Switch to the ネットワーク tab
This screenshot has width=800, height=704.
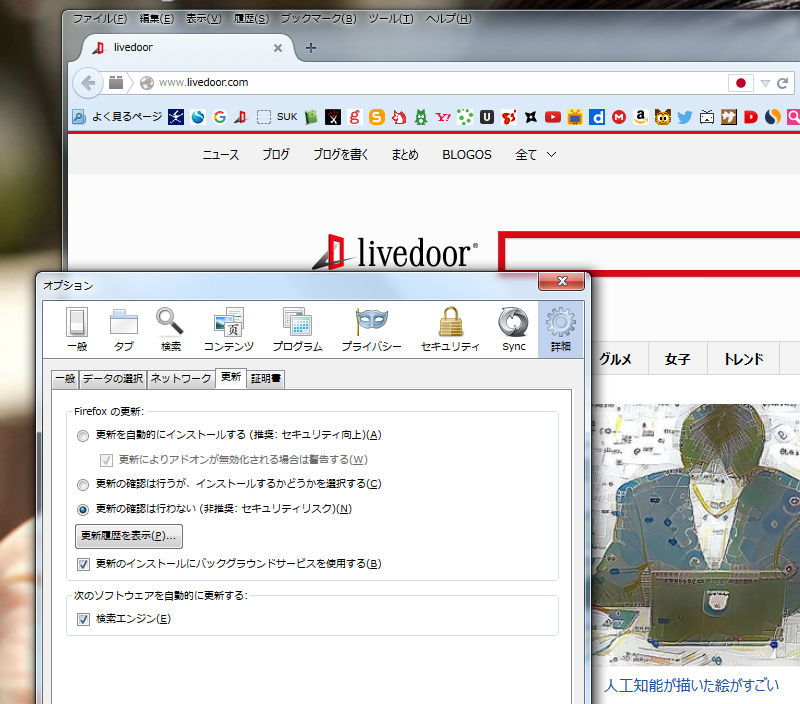(181, 379)
